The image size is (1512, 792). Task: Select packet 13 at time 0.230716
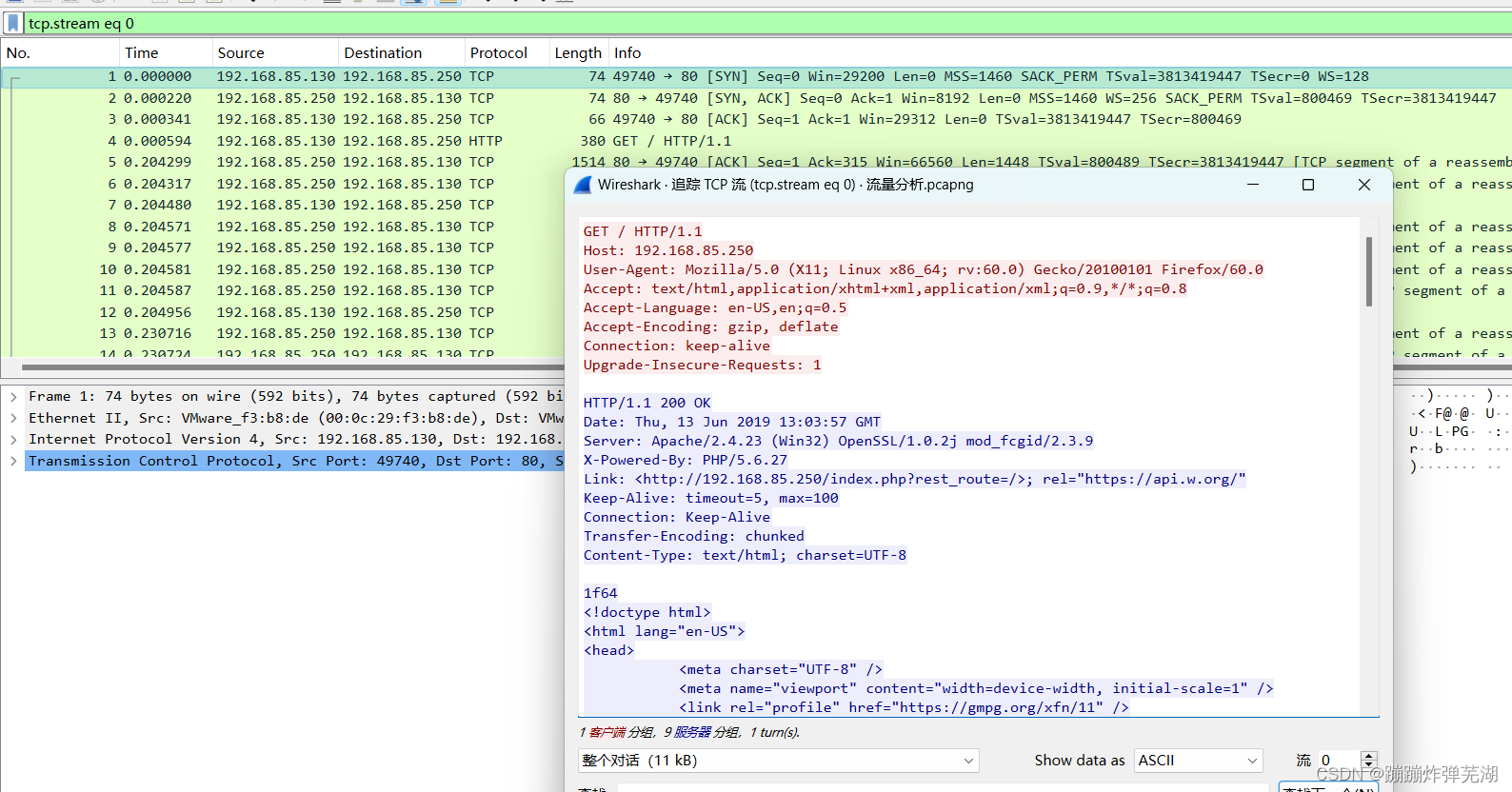coord(283,333)
